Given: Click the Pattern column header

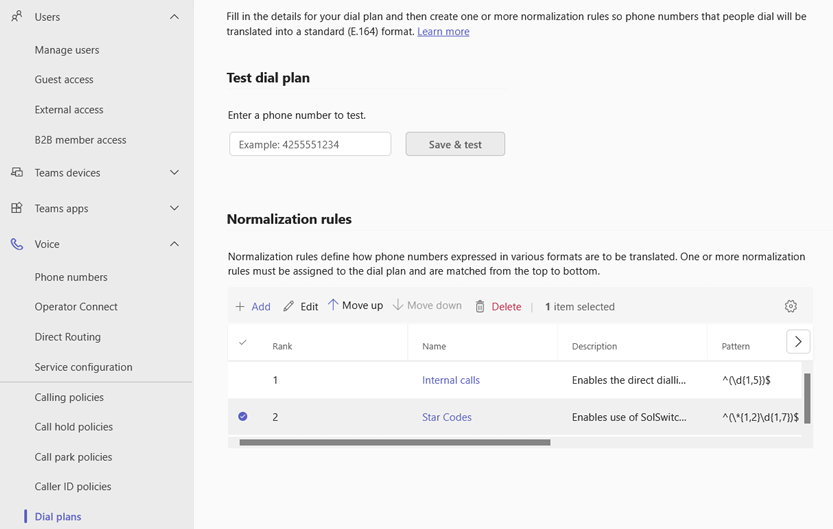Looking at the screenshot, I should (736, 346).
